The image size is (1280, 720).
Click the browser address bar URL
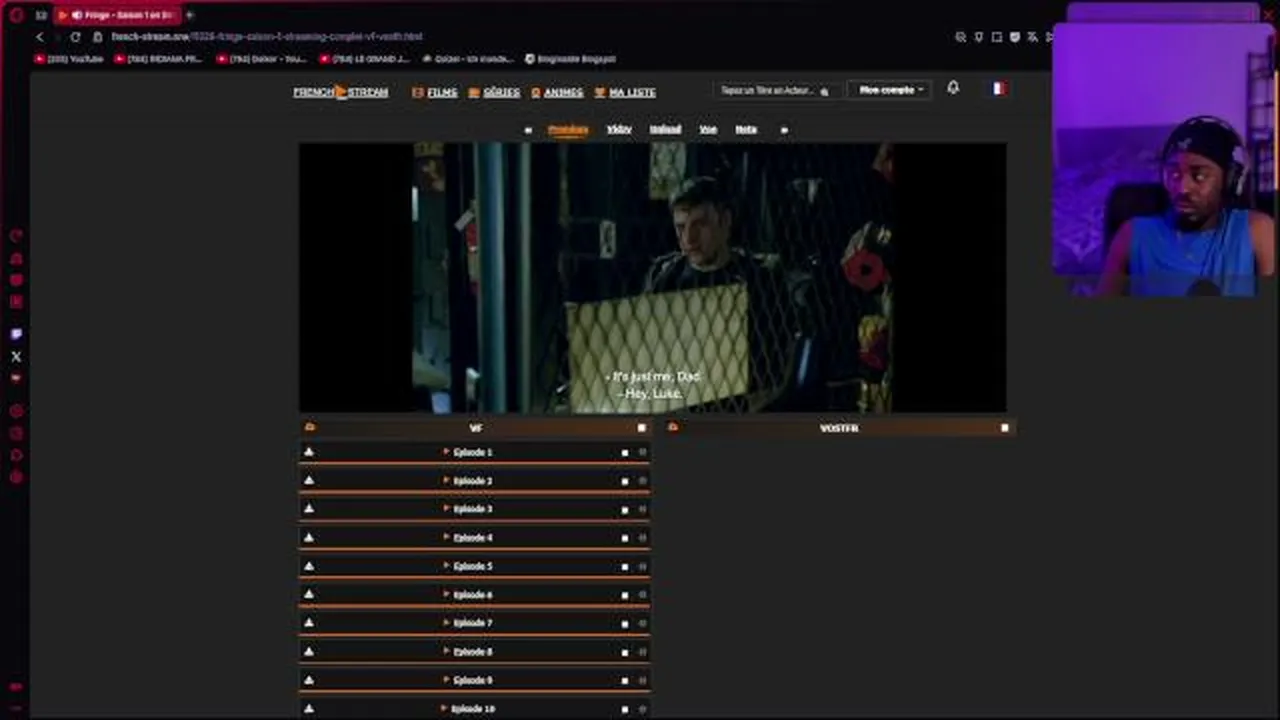point(267,37)
